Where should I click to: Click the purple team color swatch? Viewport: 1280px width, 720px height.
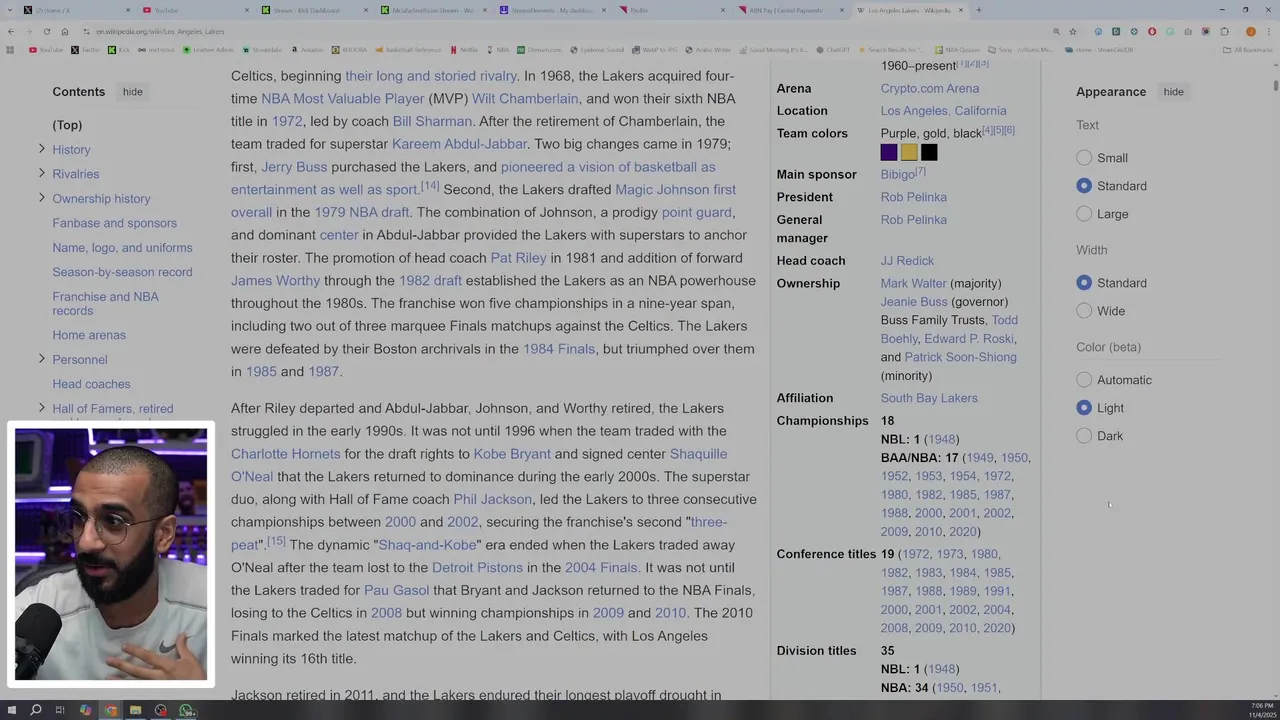pyautogui.click(x=889, y=152)
